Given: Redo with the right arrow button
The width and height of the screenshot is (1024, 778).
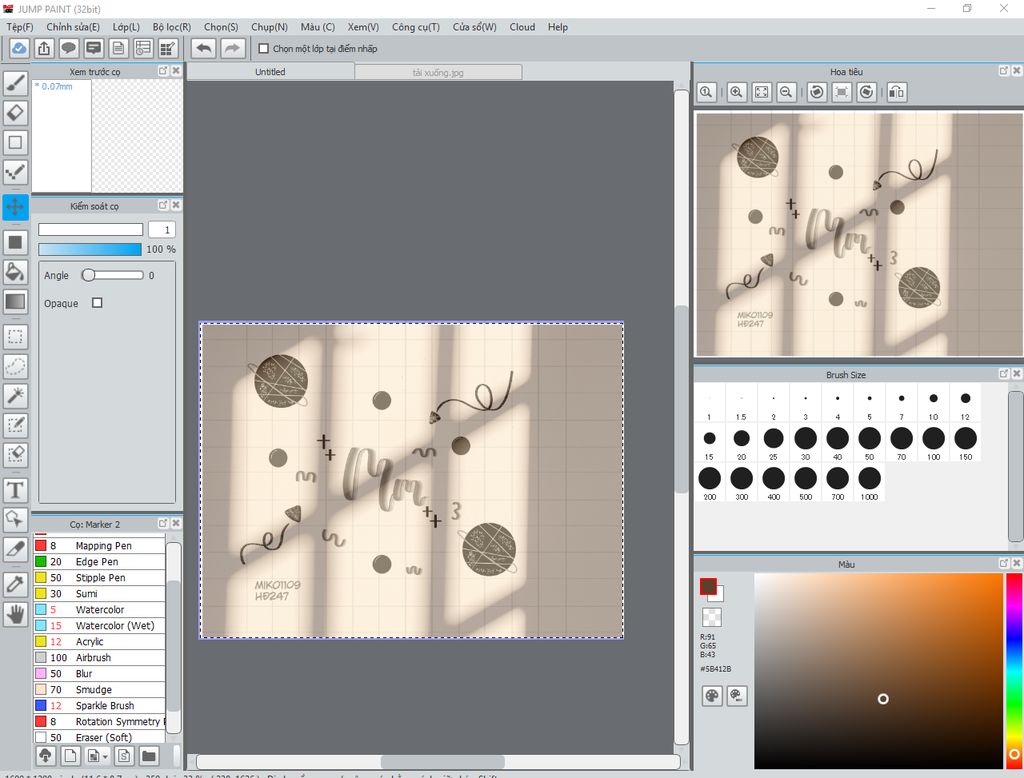Looking at the screenshot, I should [232, 48].
